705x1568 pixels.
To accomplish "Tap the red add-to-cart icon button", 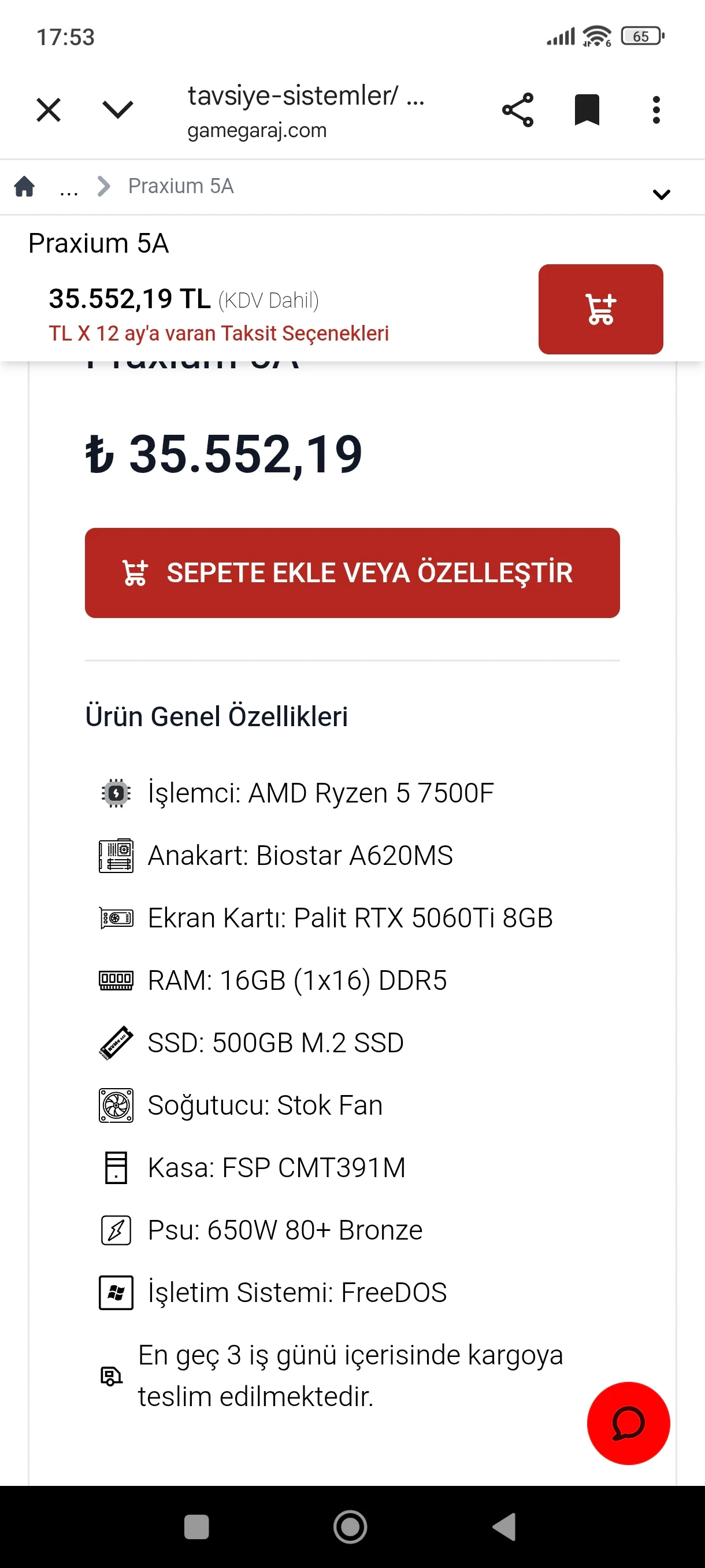I will click(x=600, y=309).
